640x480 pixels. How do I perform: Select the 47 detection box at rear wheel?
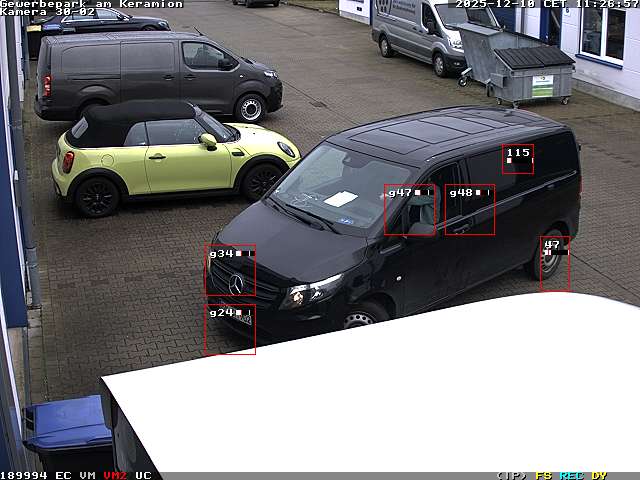coord(555,264)
